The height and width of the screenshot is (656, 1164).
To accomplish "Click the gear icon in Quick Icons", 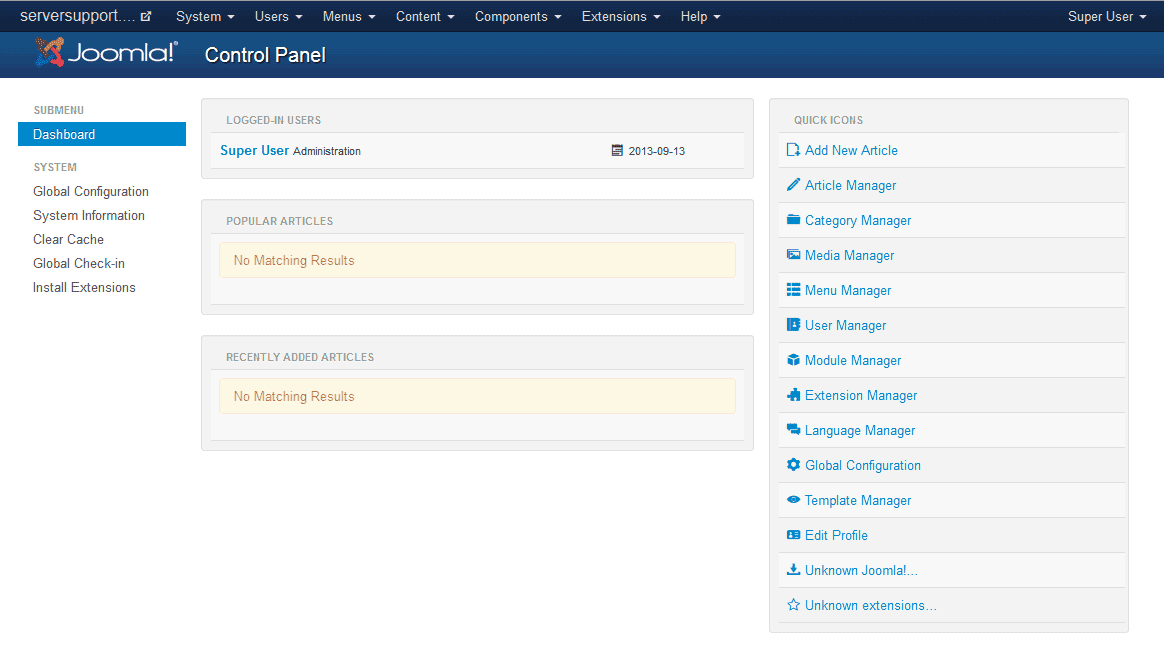I will click(793, 465).
